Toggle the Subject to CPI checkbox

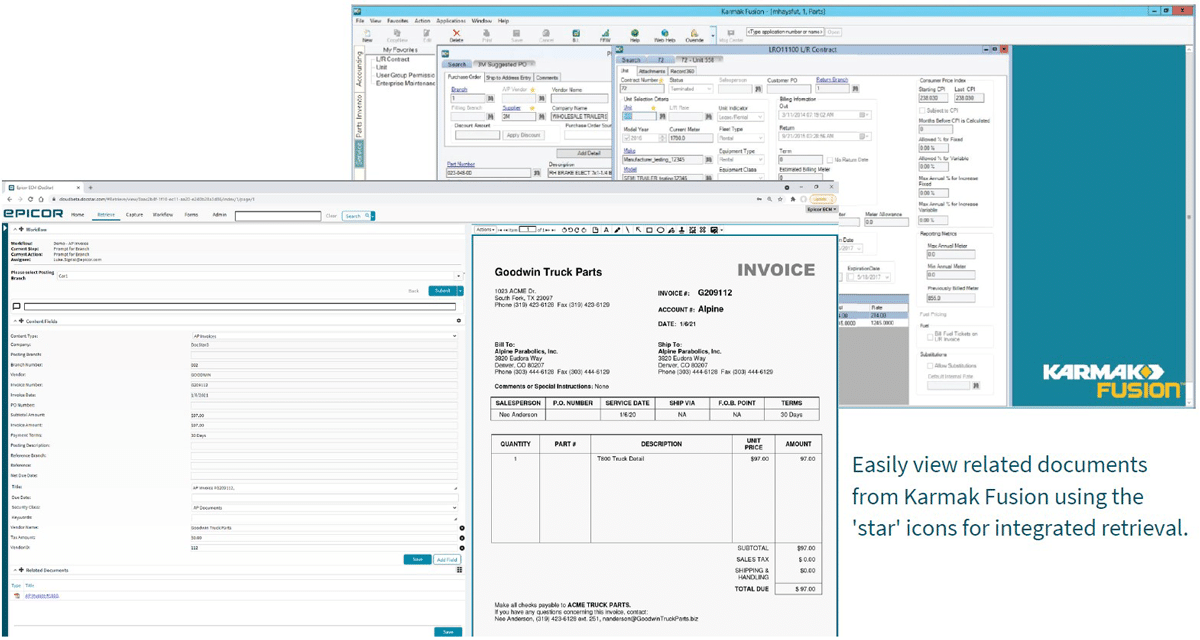tap(922, 111)
